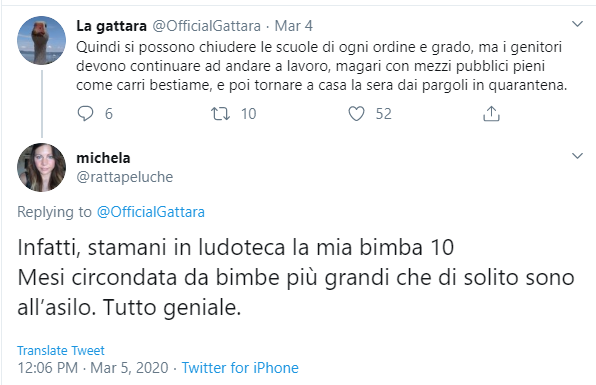
Task: Open the La gattara display name
Action: pos(111,26)
